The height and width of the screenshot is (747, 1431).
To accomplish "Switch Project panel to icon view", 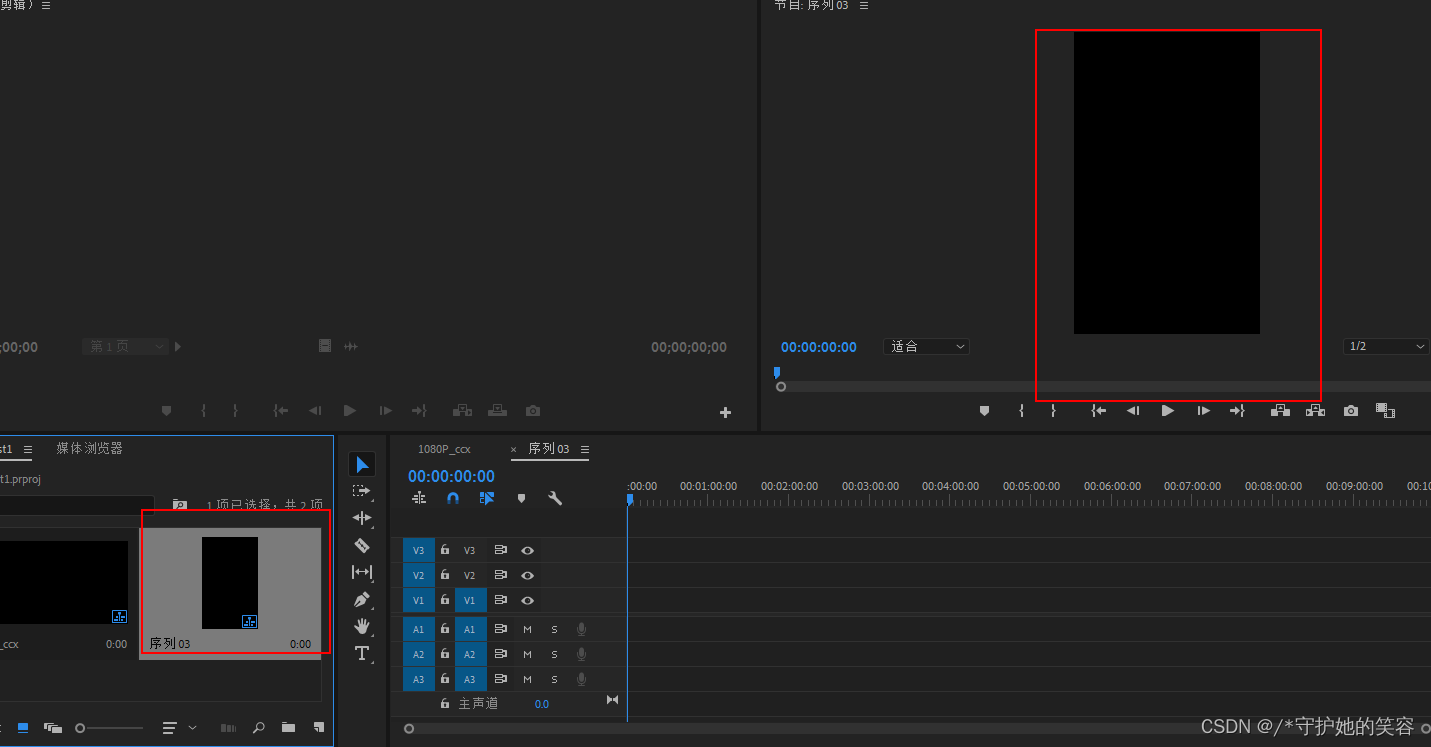I will (x=23, y=728).
